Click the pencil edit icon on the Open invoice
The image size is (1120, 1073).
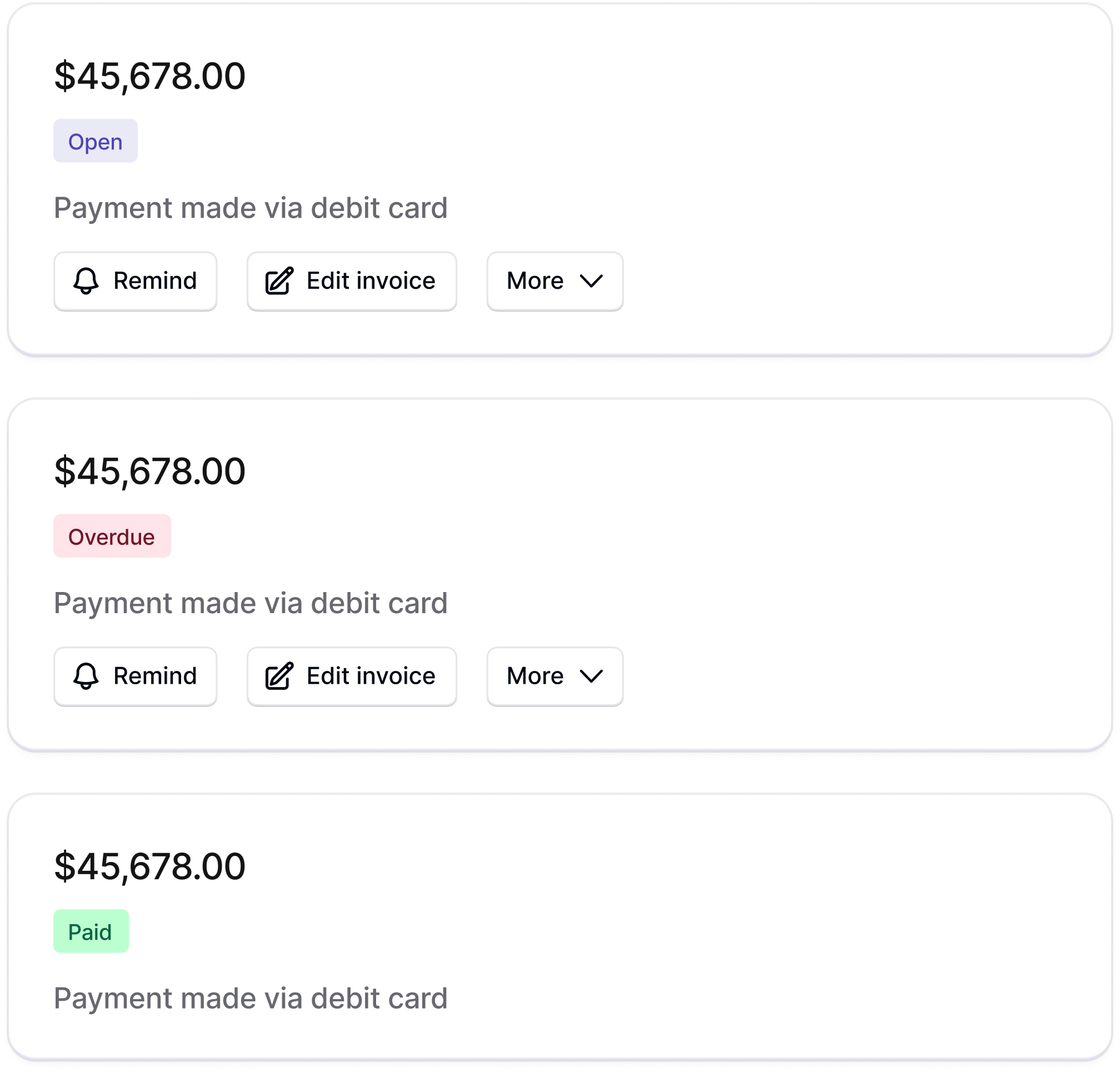pyautogui.click(x=279, y=280)
